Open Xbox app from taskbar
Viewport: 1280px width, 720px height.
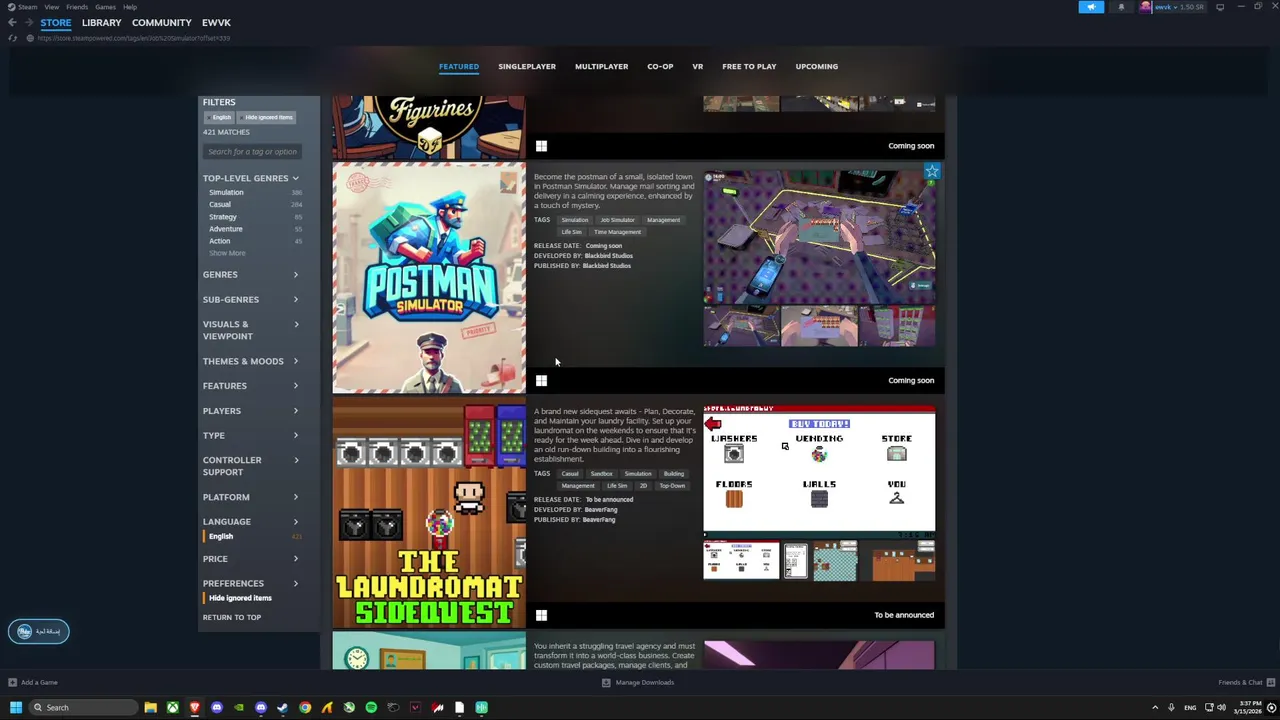coord(172,707)
